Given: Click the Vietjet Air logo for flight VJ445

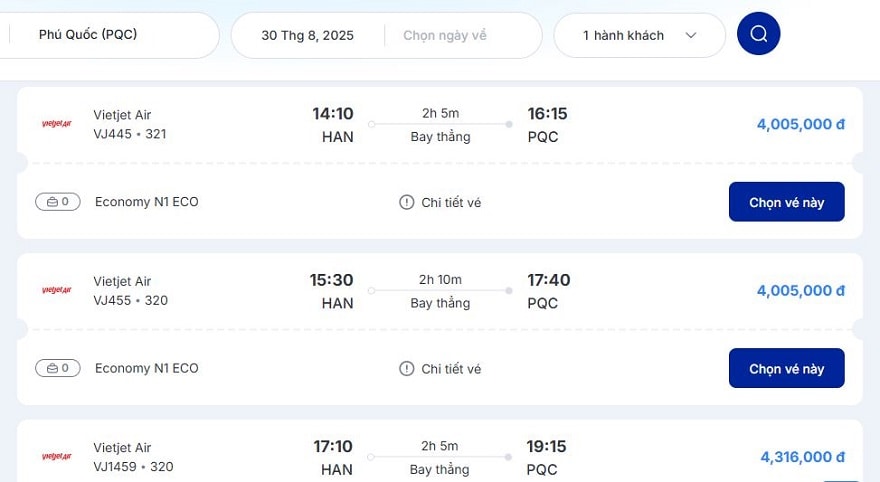Looking at the screenshot, I should click(x=57, y=123).
